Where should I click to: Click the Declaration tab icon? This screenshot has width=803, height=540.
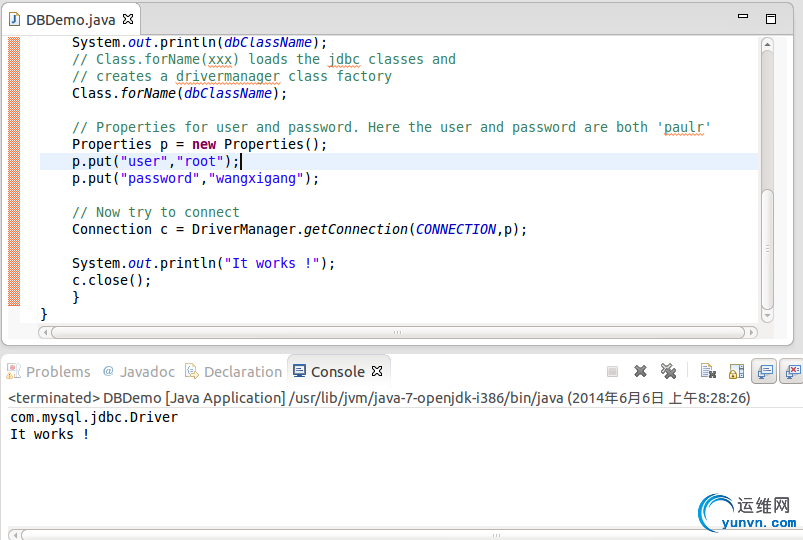[x=192, y=371]
